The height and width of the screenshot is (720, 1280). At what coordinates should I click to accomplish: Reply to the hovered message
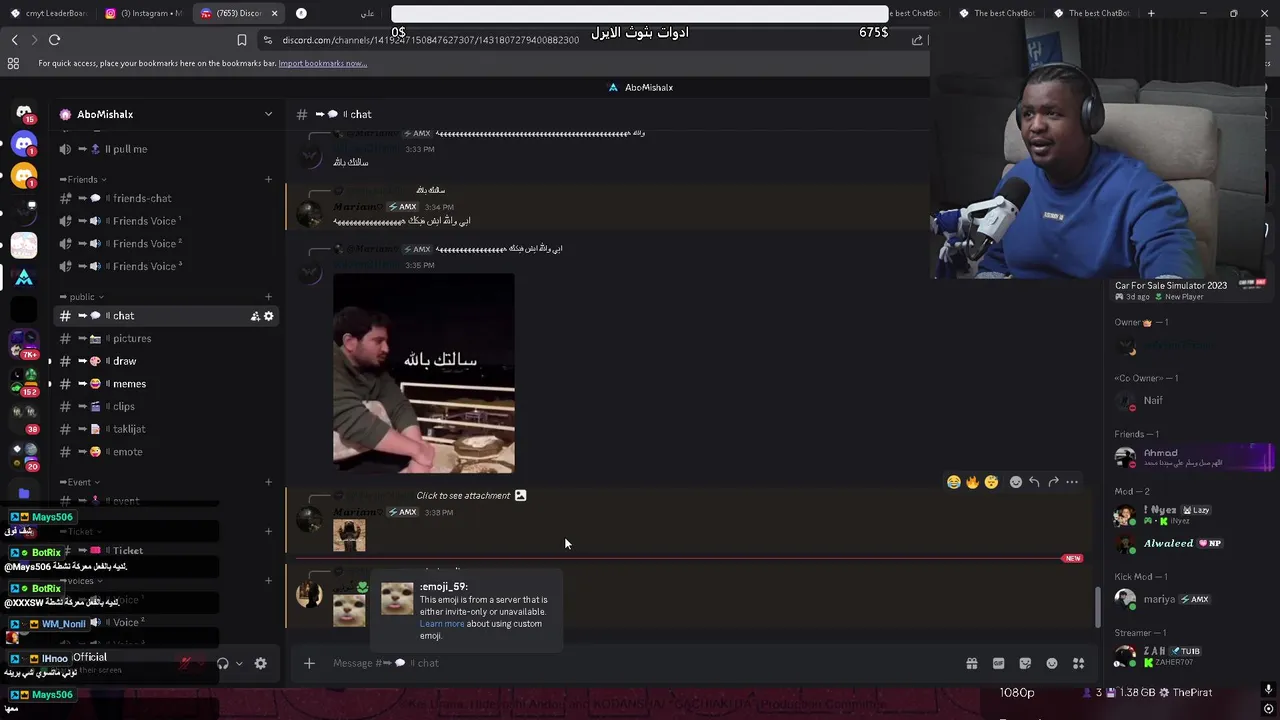1034,482
